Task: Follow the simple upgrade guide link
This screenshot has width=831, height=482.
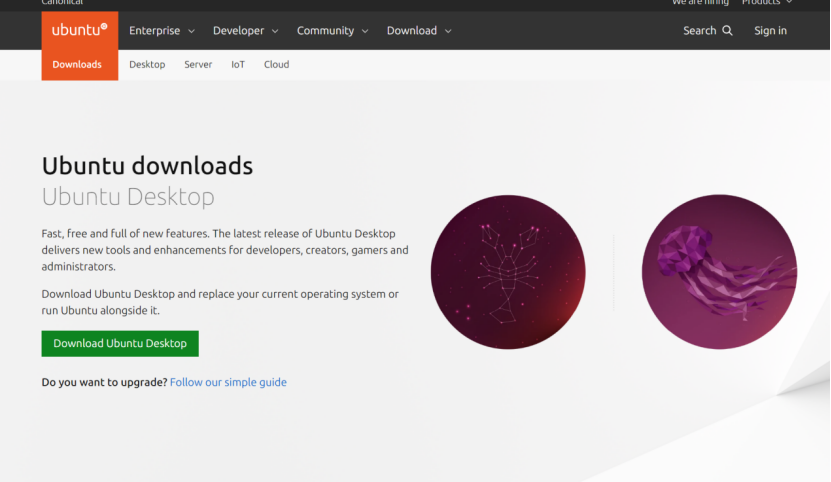Action: (228, 382)
